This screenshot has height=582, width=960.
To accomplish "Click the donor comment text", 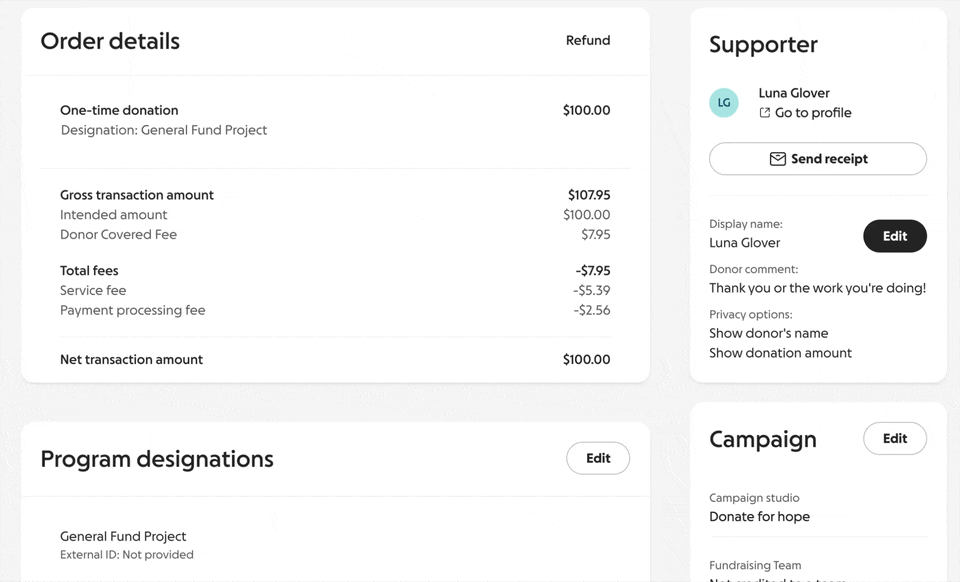I will click(817, 288).
